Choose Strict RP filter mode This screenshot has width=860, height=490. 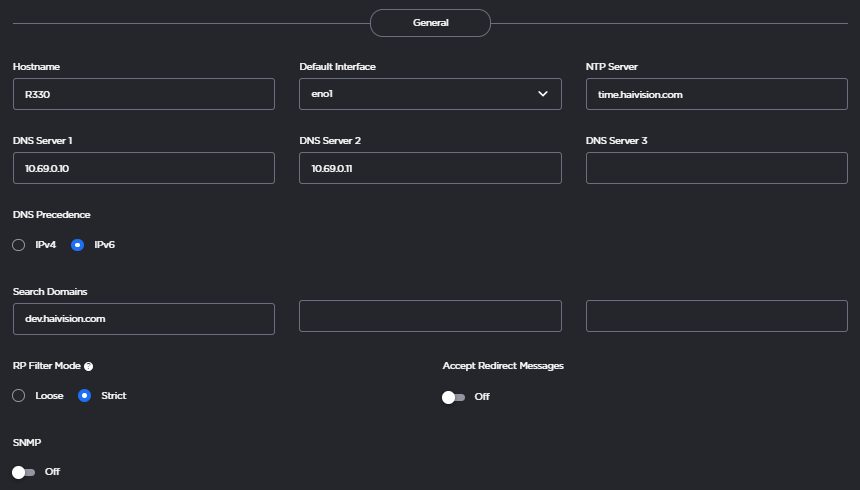pyautogui.click(x=85, y=396)
